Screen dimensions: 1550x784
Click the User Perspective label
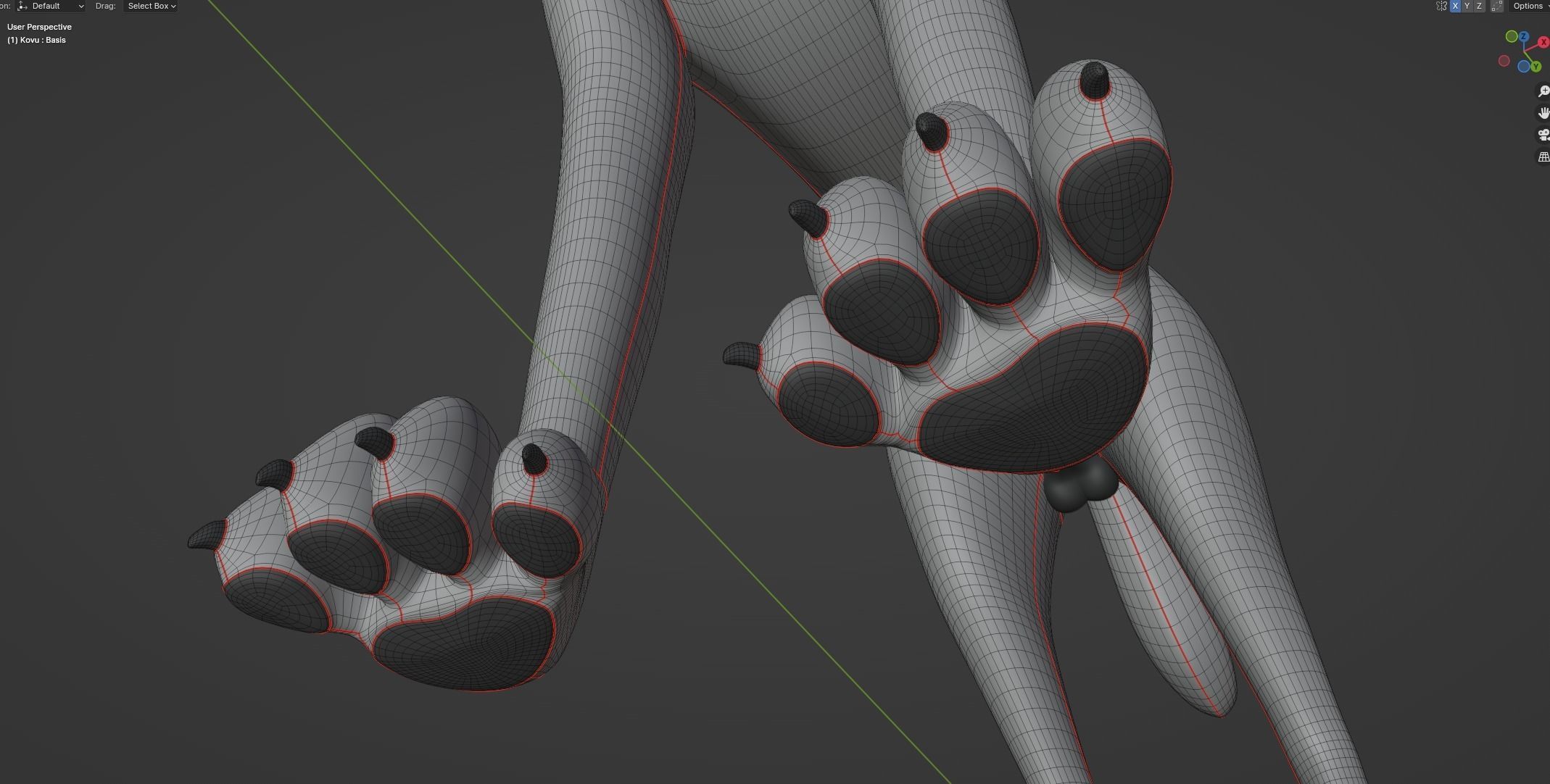tap(39, 27)
